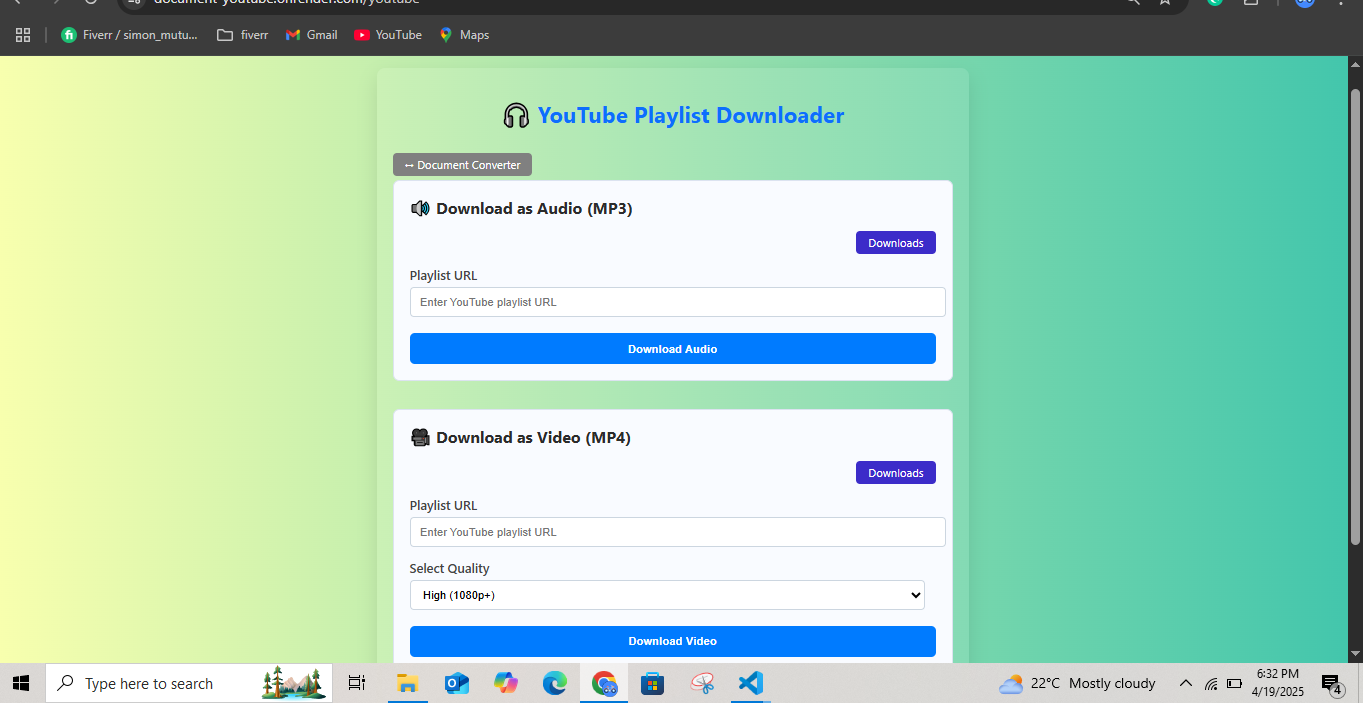Switch to Chrome in the taskbar

604,684
